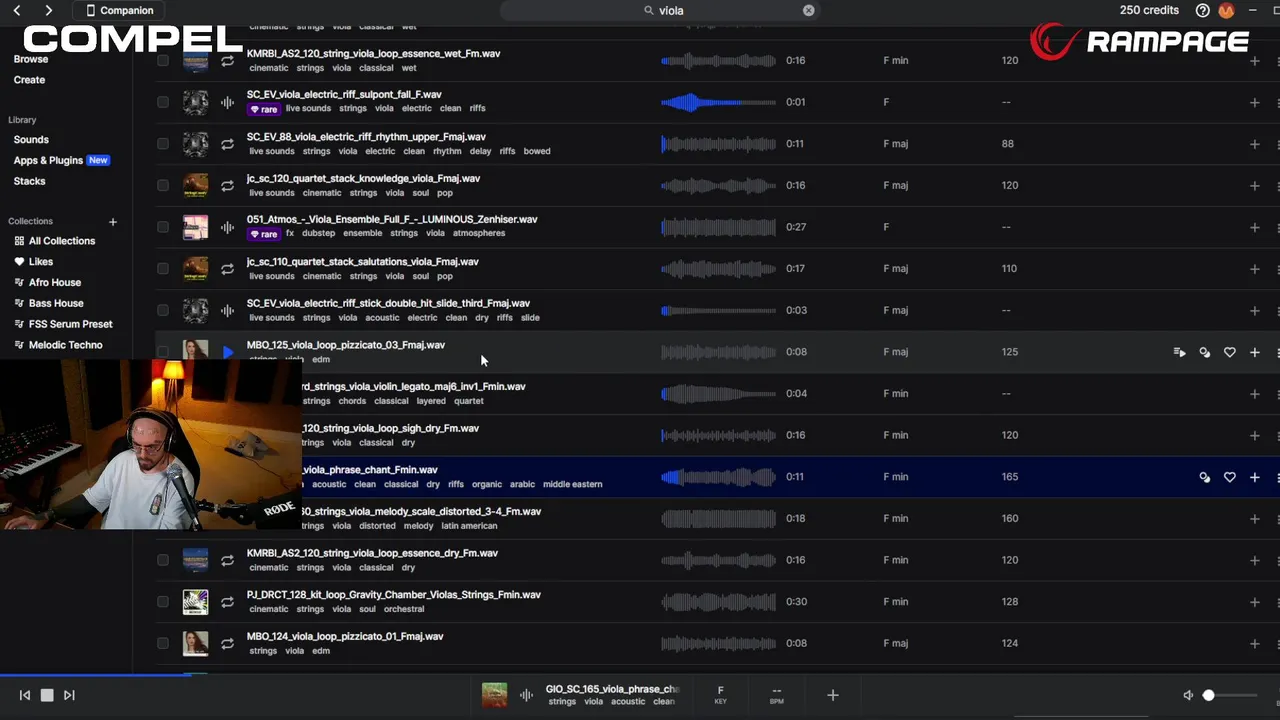Open the help question mark icon
The image size is (1280, 720).
[x=1202, y=10]
